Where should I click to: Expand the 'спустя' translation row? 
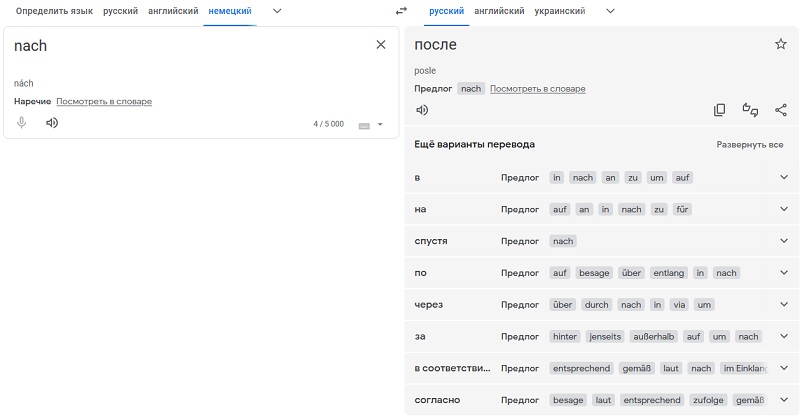coord(784,241)
